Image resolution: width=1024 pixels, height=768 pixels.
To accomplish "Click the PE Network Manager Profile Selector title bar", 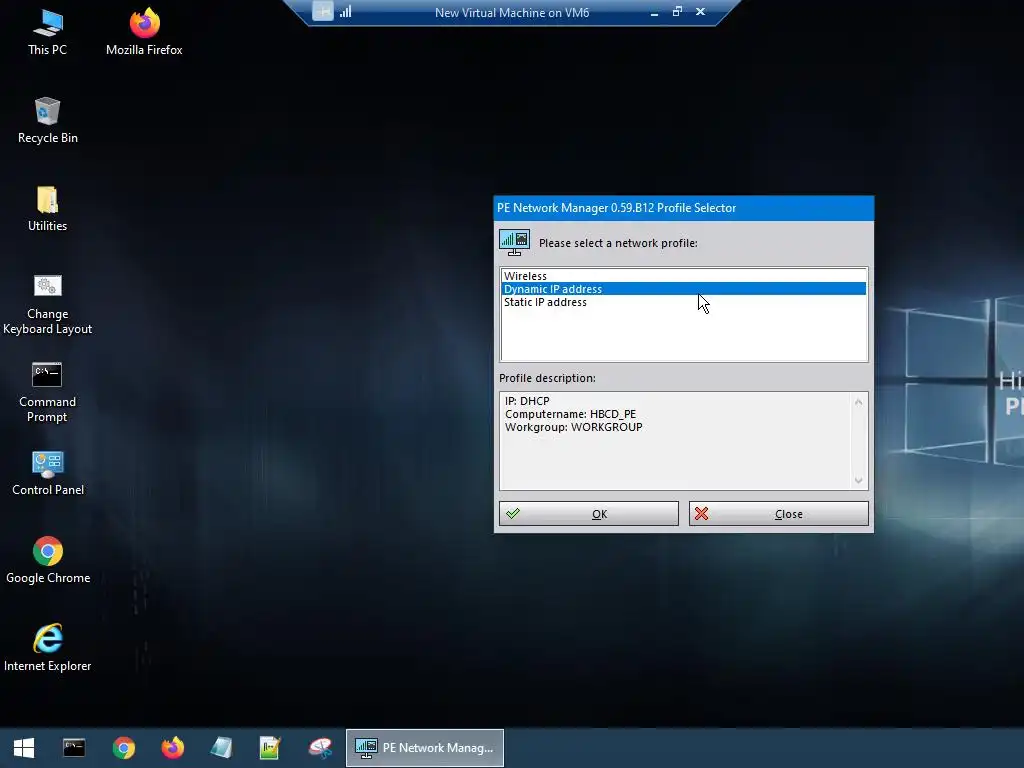I will [x=684, y=208].
